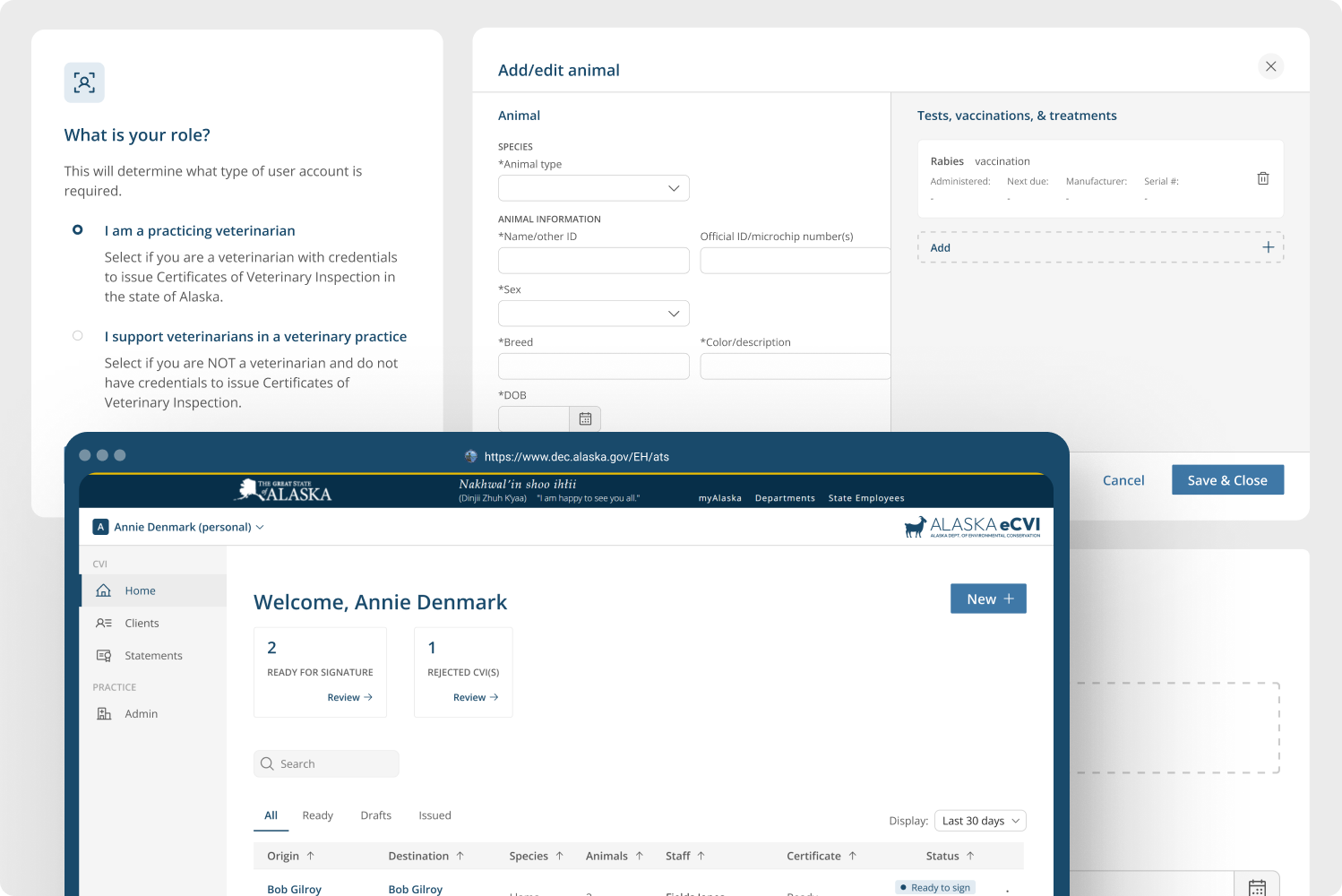Image resolution: width=1342 pixels, height=896 pixels.
Task: Delete the Rabies vaccination entry with trash icon
Action: [1262, 178]
